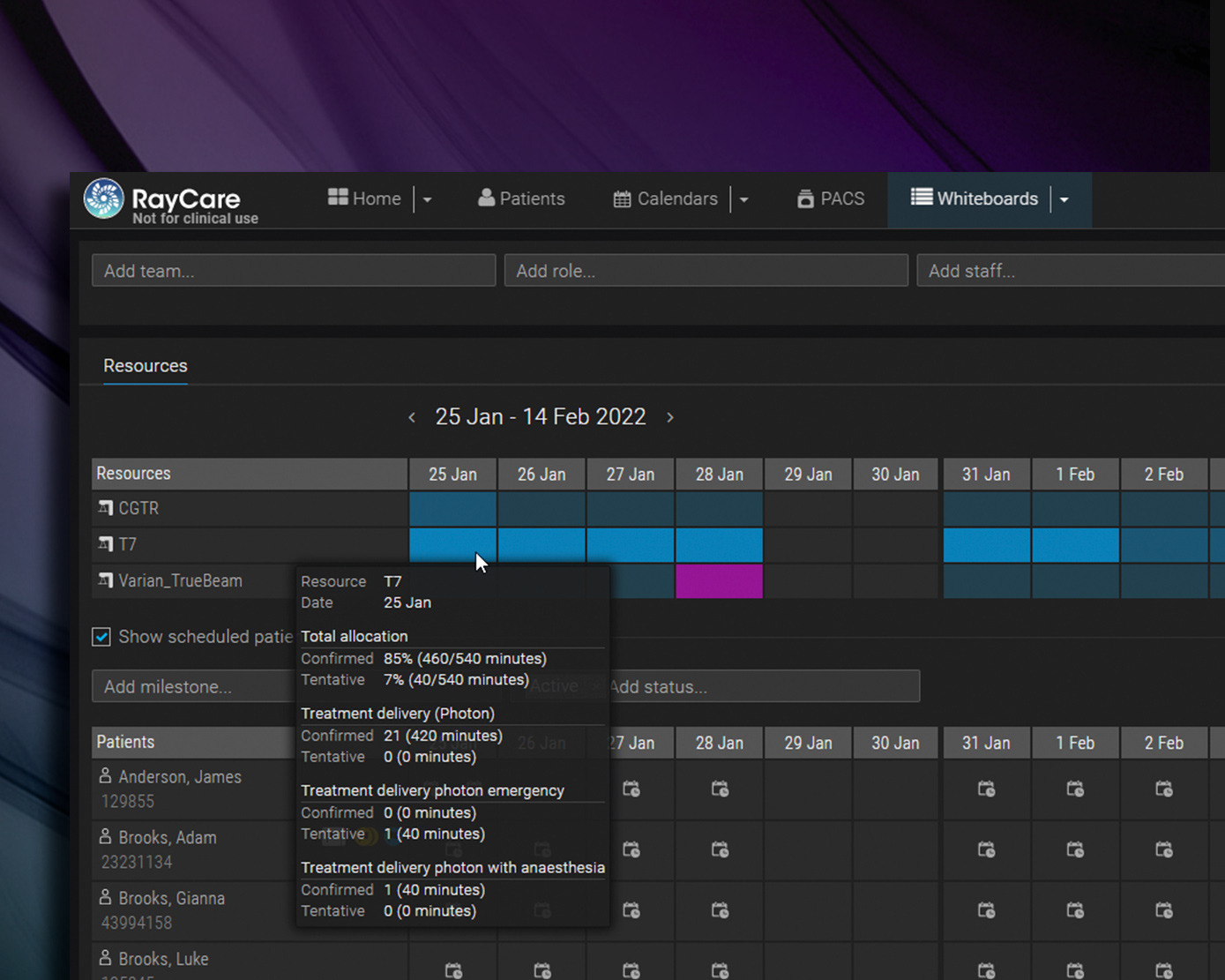
Task: Expand the Home dropdown arrow
Action: tap(428, 200)
